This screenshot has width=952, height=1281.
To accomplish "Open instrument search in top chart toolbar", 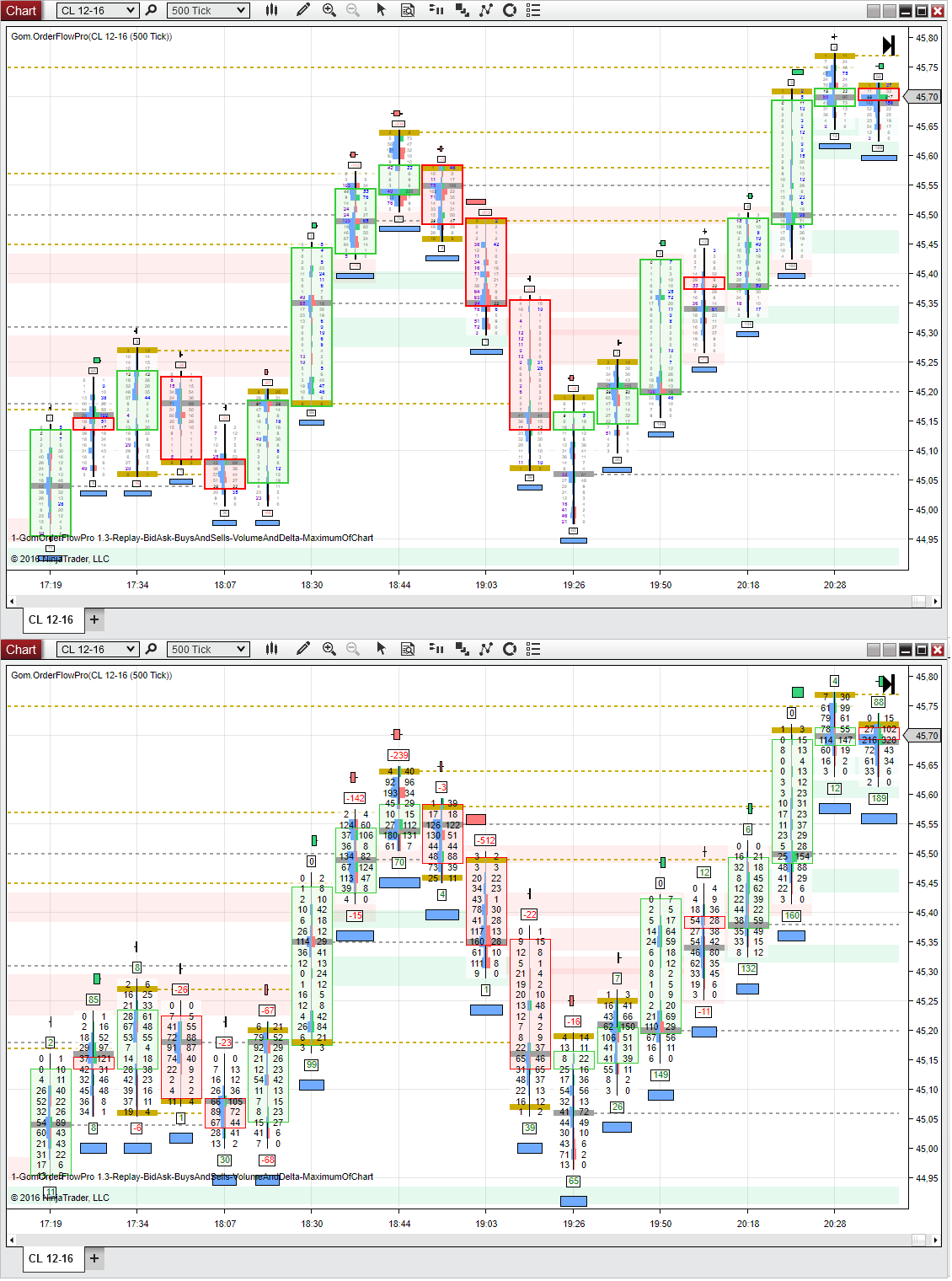I will (151, 10).
